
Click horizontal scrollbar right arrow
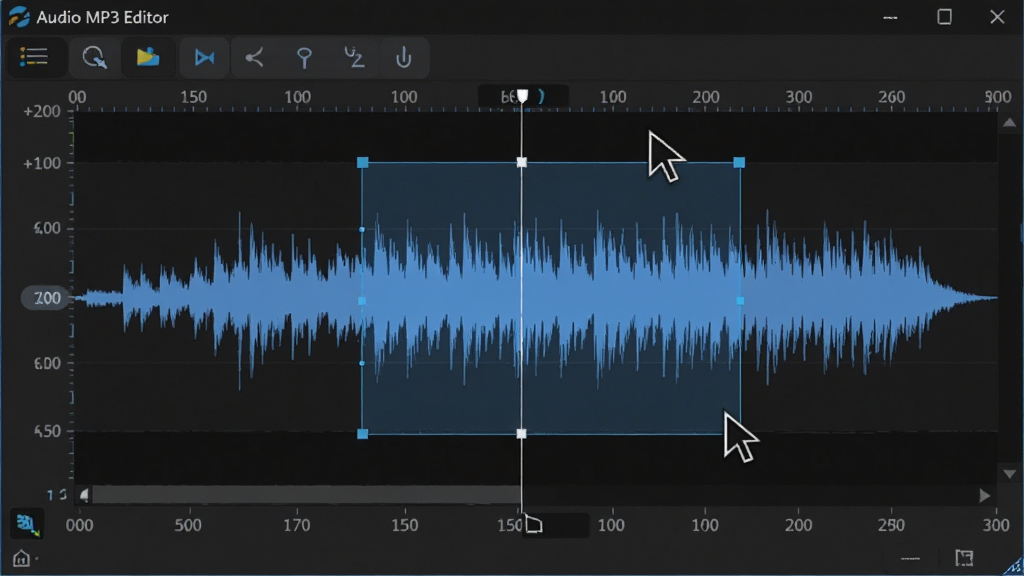click(x=984, y=496)
